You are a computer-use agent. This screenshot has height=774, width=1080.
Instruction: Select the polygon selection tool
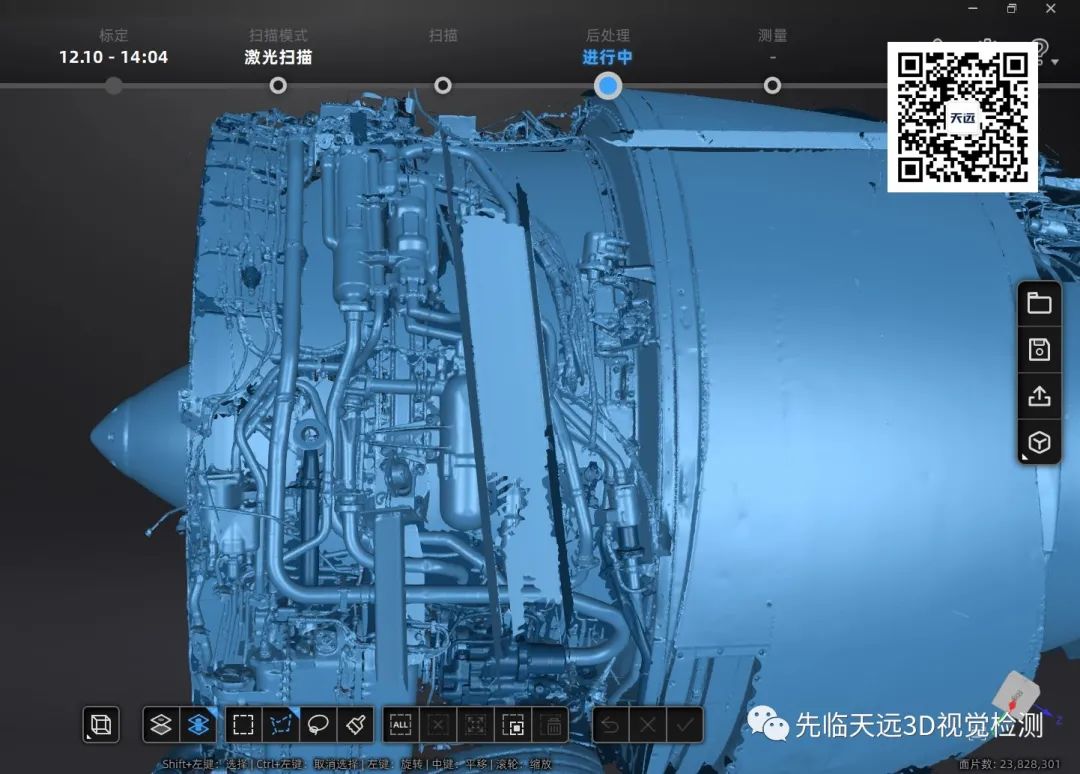(x=280, y=725)
